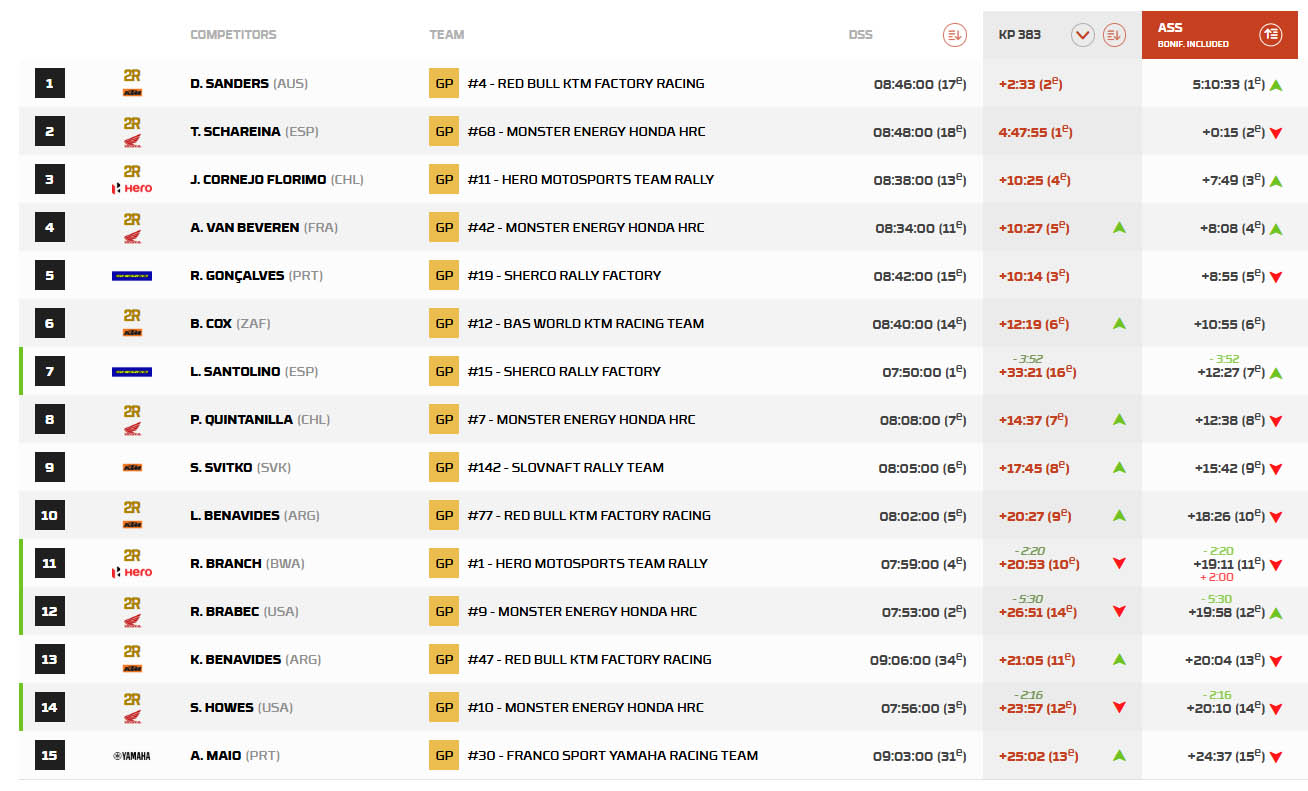Sort the table by KP 383 times
Viewport: 1308px width, 791px height.
point(1114,35)
